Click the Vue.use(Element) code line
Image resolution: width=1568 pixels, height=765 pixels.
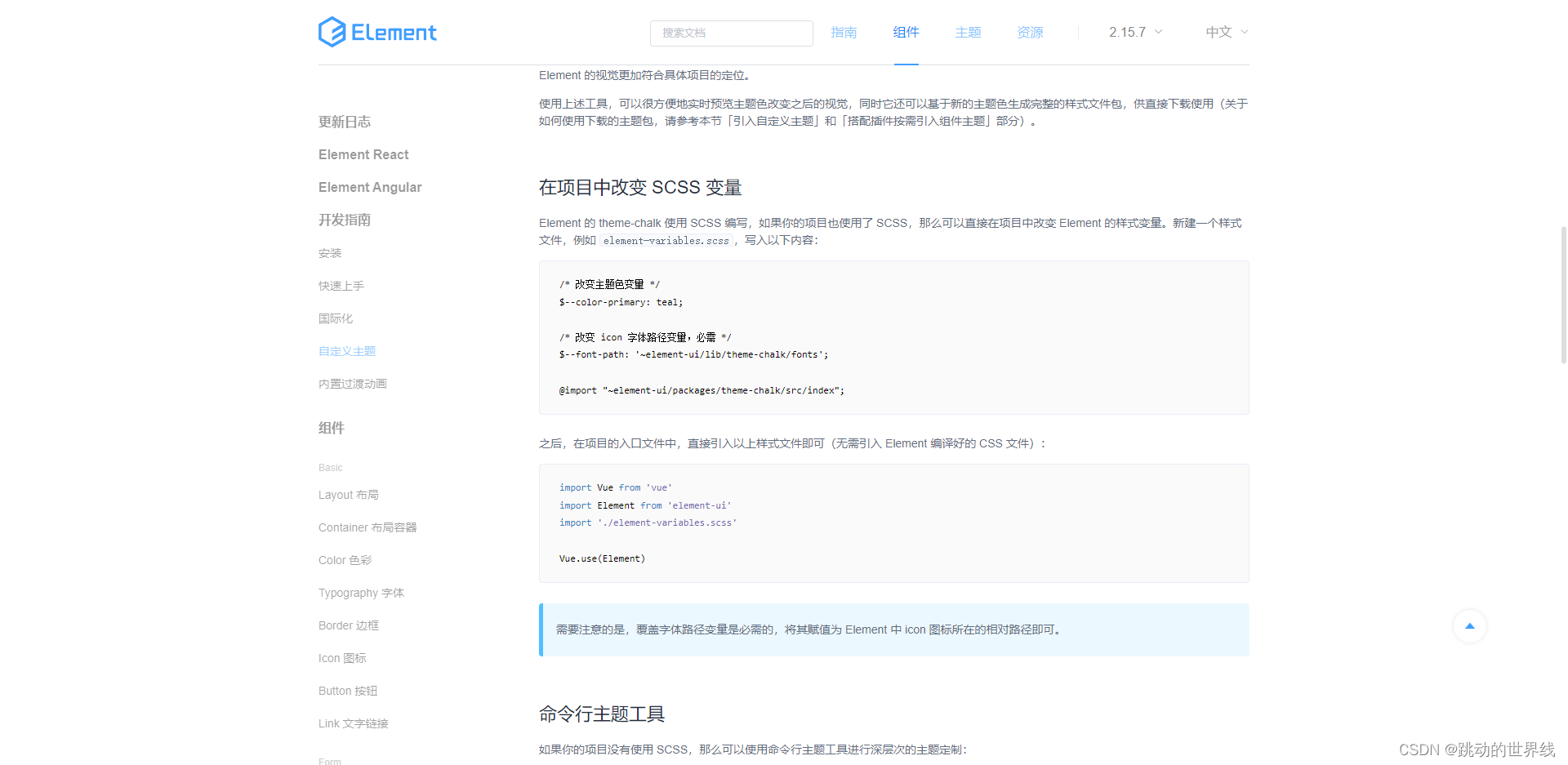pos(603,558)
